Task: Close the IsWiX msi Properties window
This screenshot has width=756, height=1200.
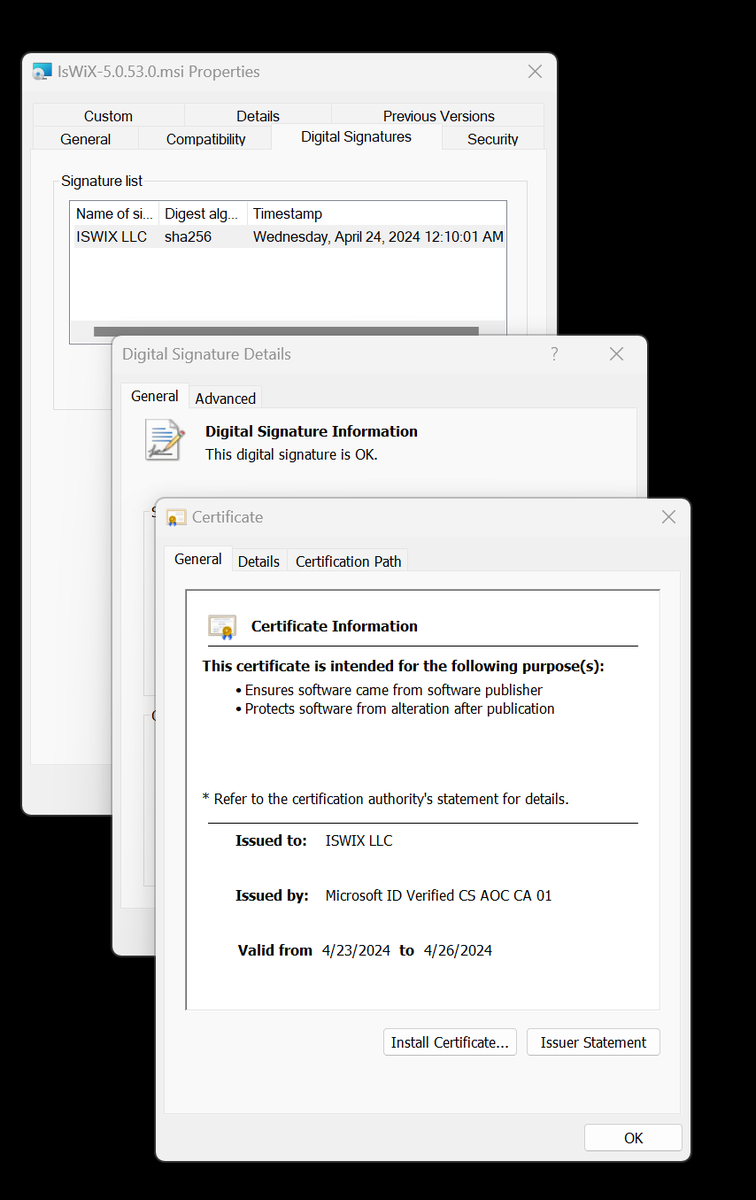Action: (535, 72)
